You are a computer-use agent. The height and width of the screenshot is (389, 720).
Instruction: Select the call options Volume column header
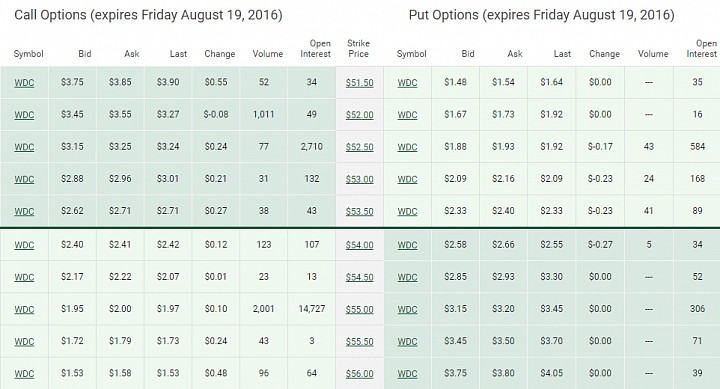[268, 54]
